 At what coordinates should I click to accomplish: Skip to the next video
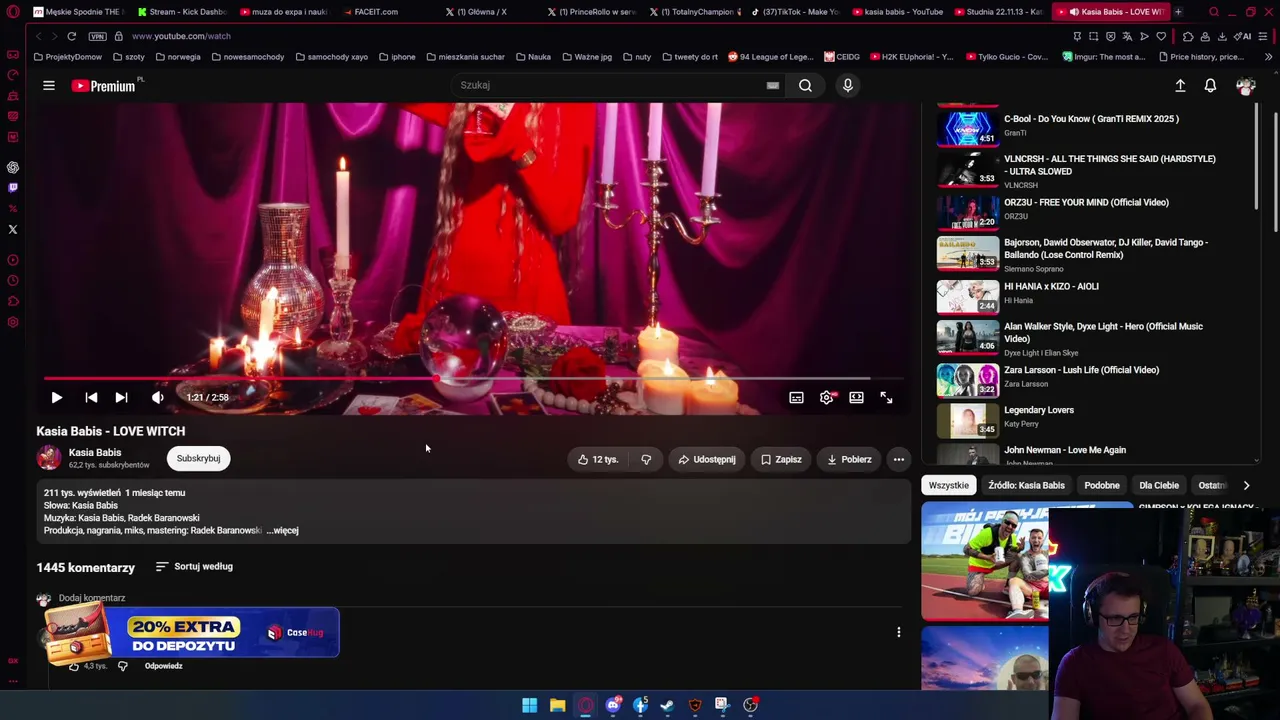tap(121, 397)
